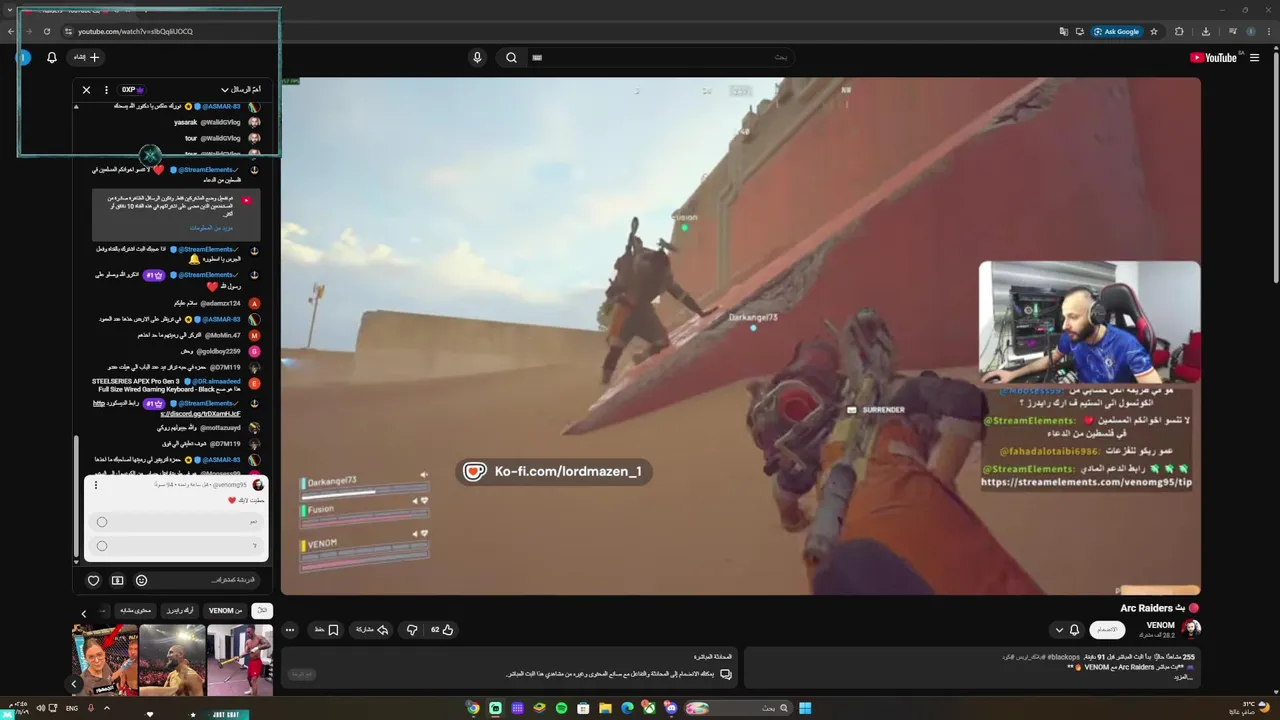The width and height of the screenshot is (1280, 720).
Task: Click the Share button
Action: click(371, 630)
